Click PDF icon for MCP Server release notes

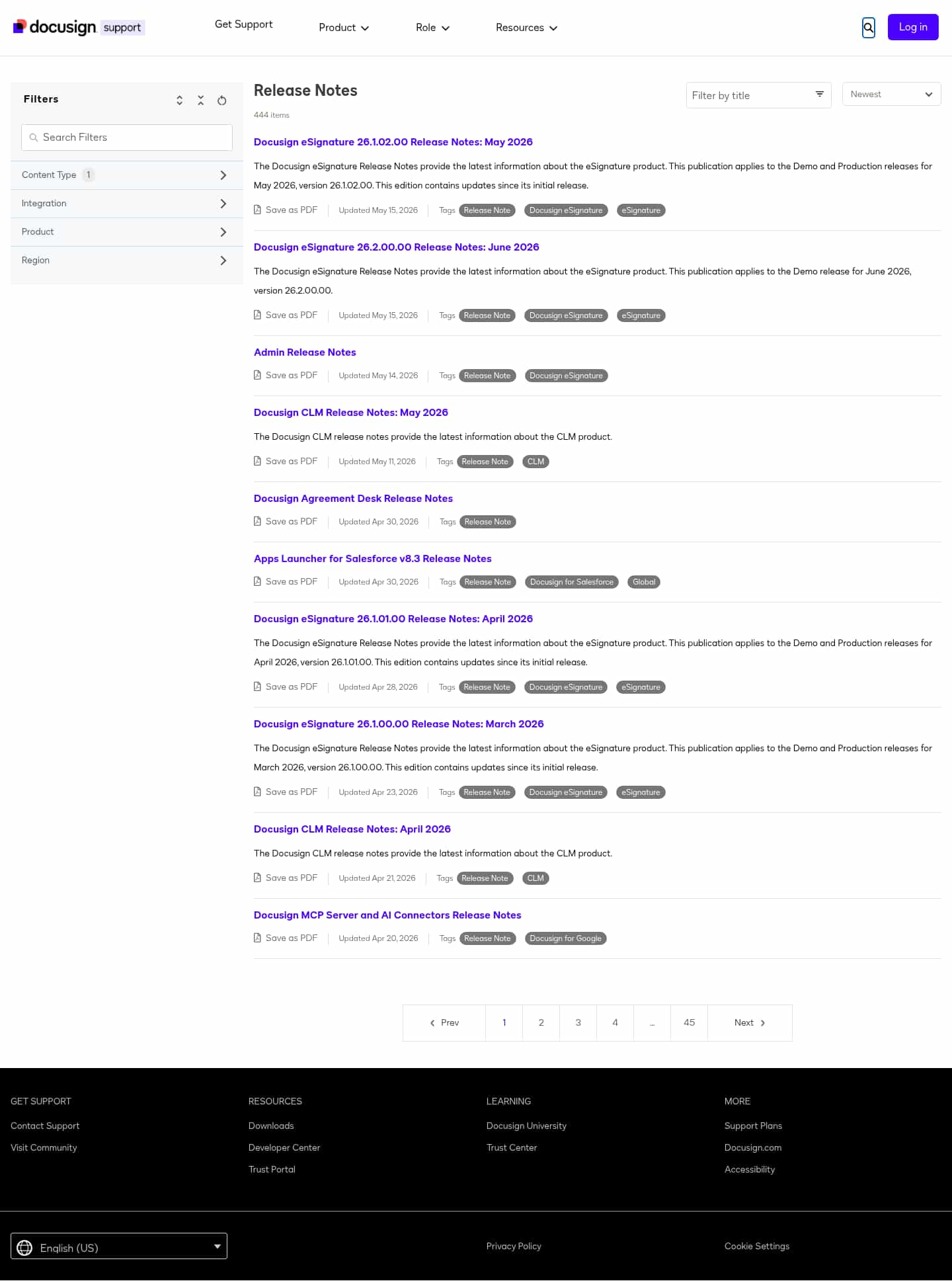(x=257, y=938)
